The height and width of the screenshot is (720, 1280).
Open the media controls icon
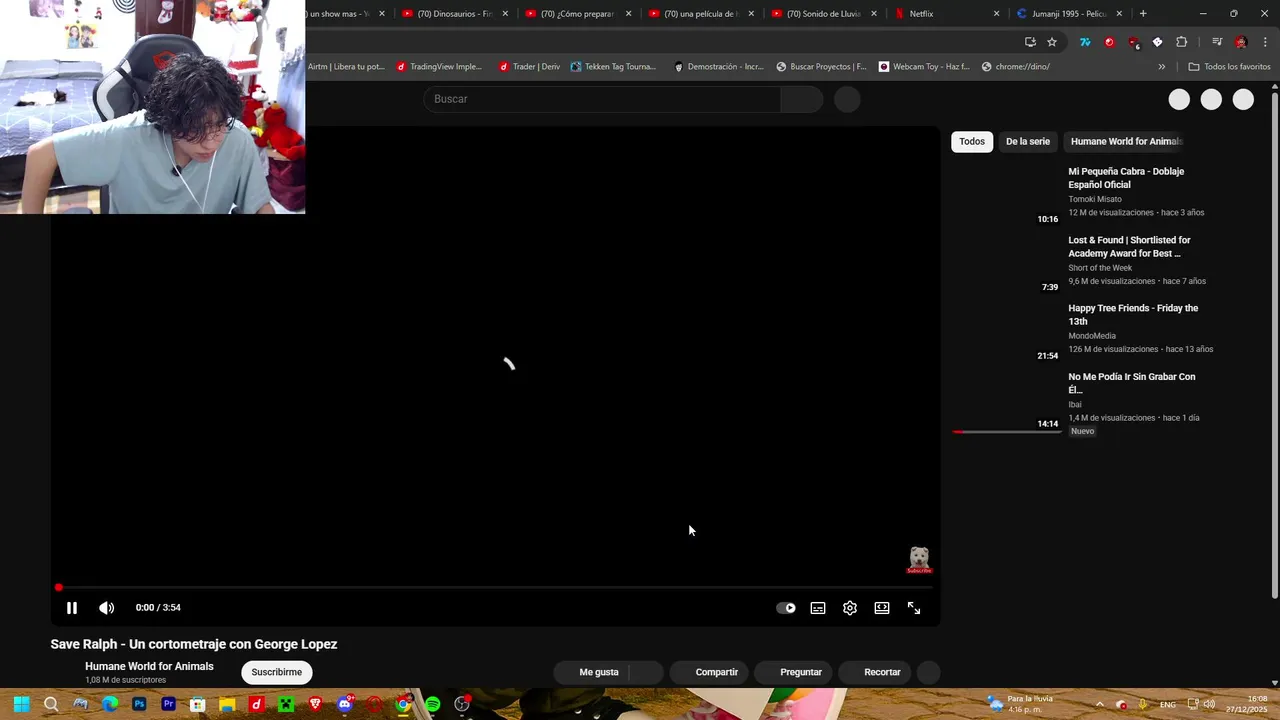(1217, 42)
